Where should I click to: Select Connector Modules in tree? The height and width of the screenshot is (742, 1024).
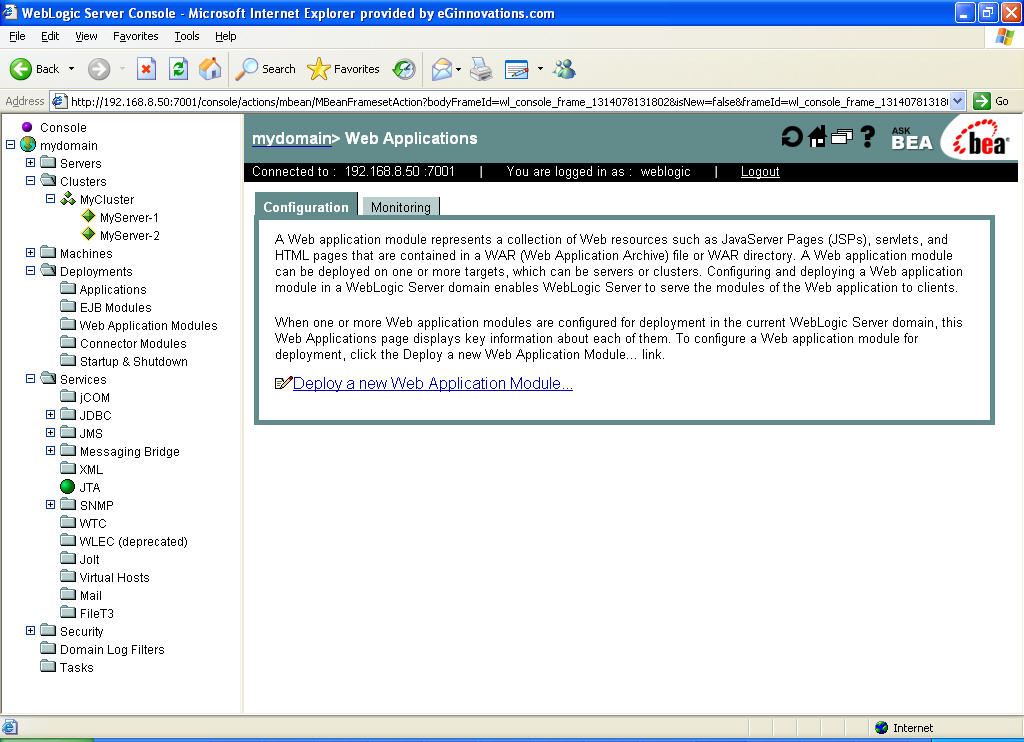point(133,343)
